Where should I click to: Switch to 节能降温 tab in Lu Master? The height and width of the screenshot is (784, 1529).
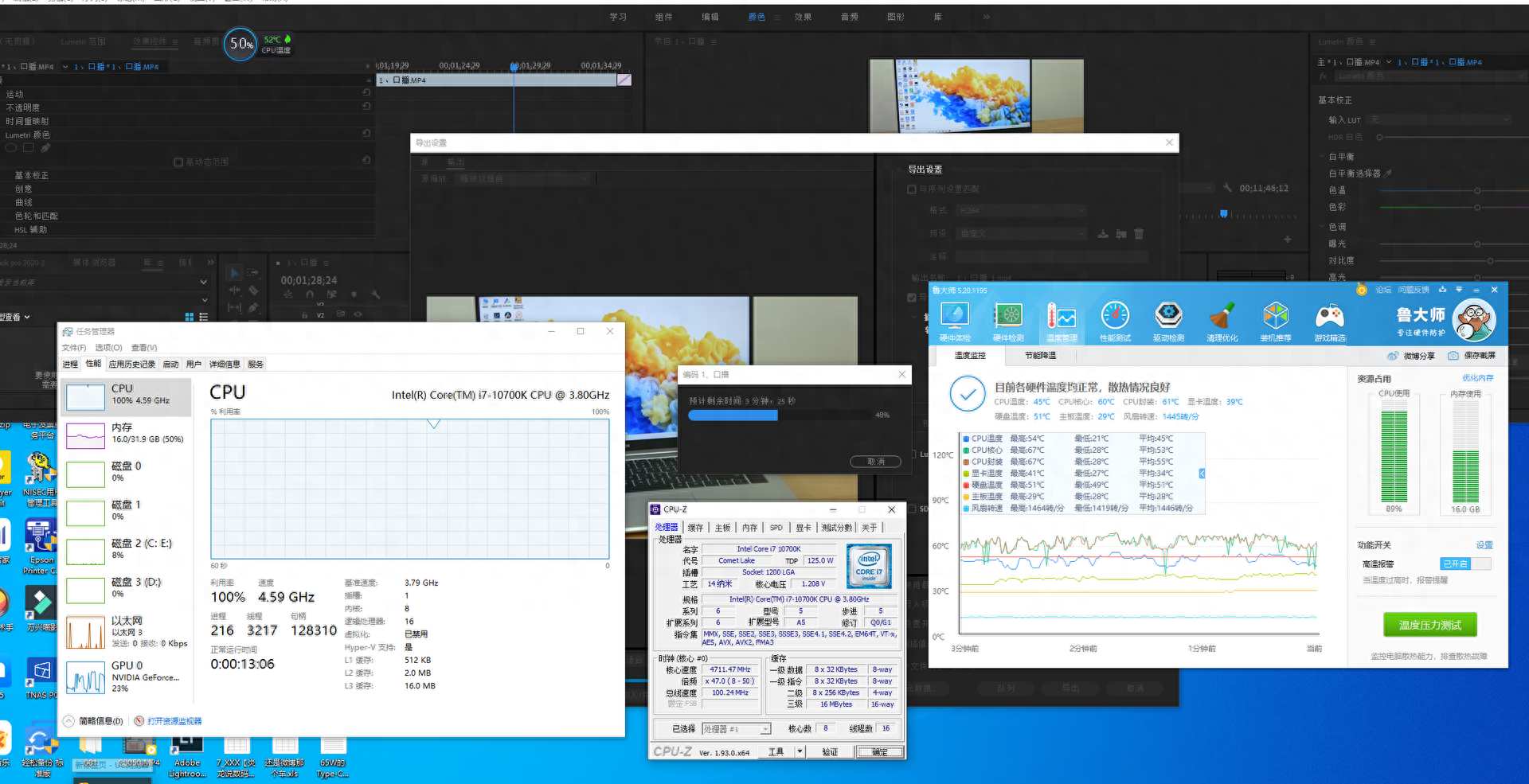[x=1040, y=356]
